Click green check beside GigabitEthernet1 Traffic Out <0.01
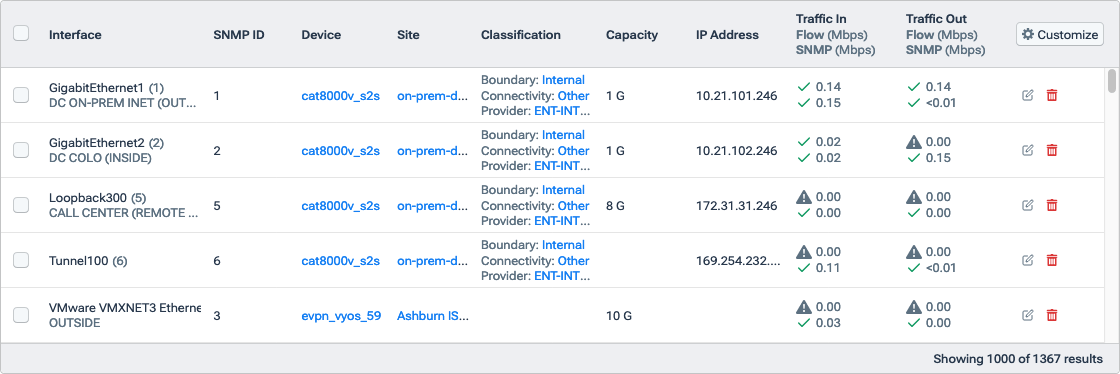The width and height of the screenshot is (1120, 374). click(x=914, y=103)
